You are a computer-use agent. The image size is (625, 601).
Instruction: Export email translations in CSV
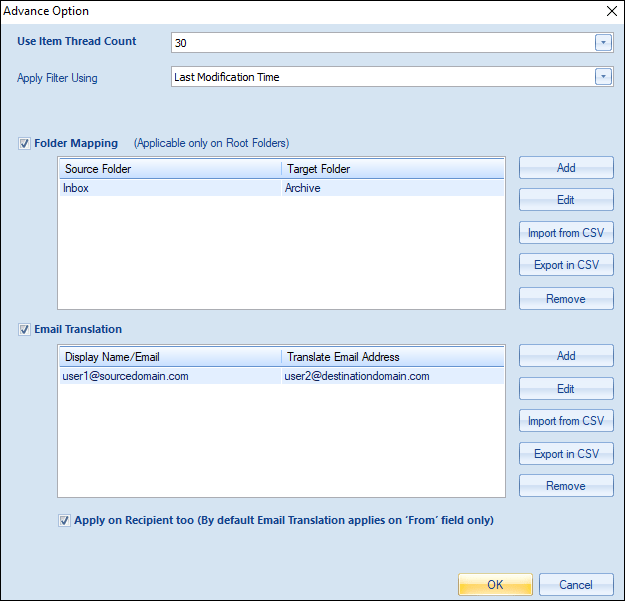566,454
